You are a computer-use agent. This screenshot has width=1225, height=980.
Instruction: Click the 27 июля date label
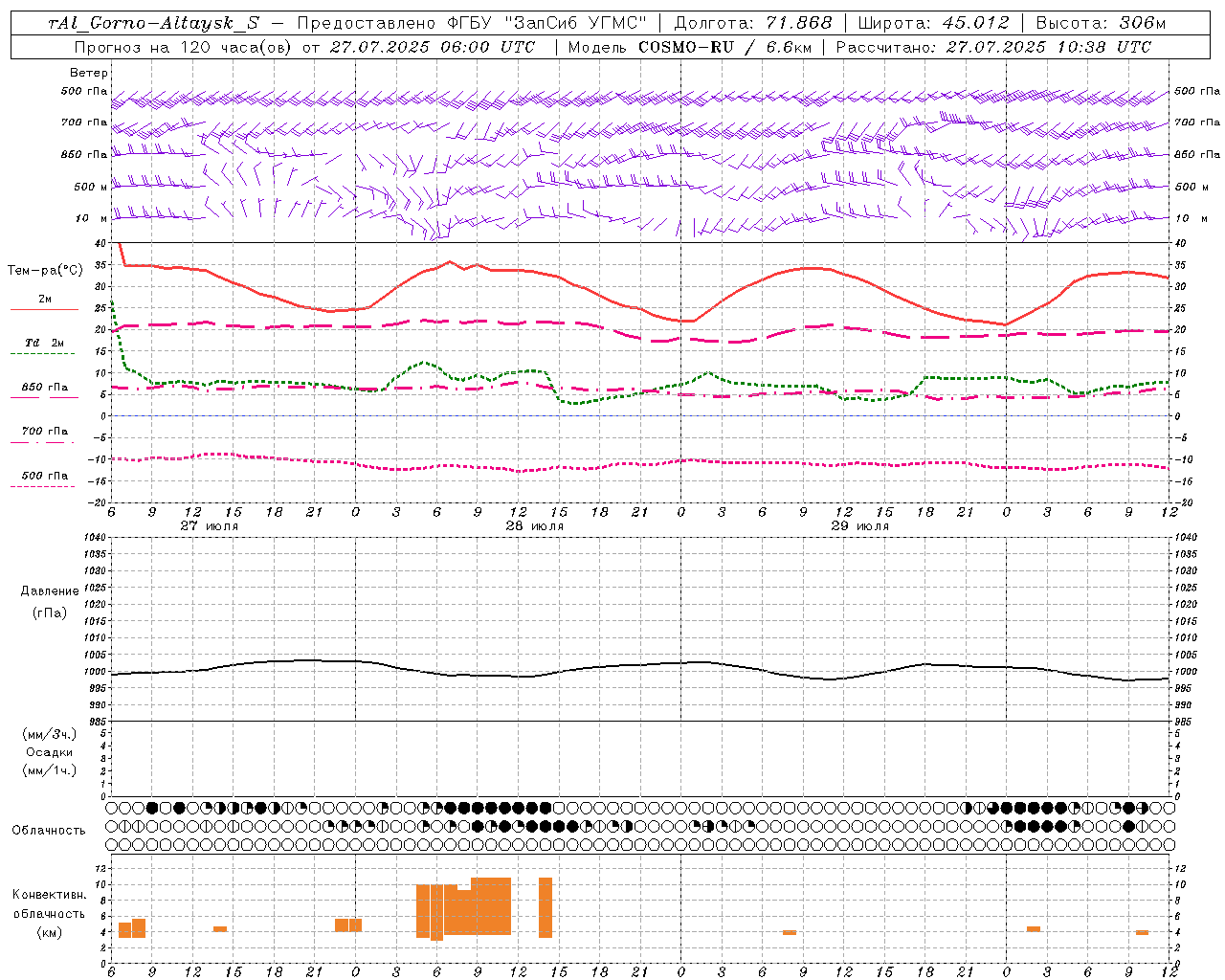(210, 526)
